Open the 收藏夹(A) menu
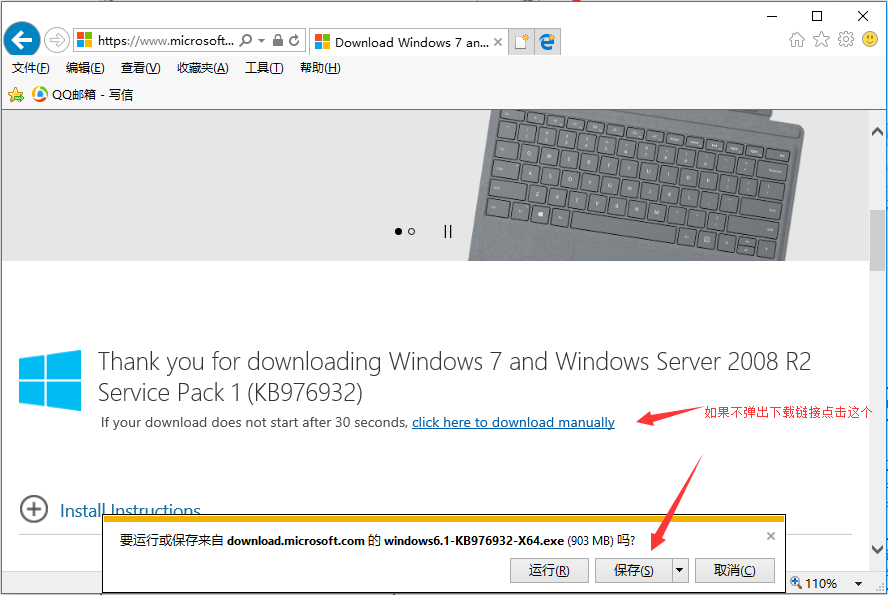Viewport: 888px width, 595px height. 202,68
